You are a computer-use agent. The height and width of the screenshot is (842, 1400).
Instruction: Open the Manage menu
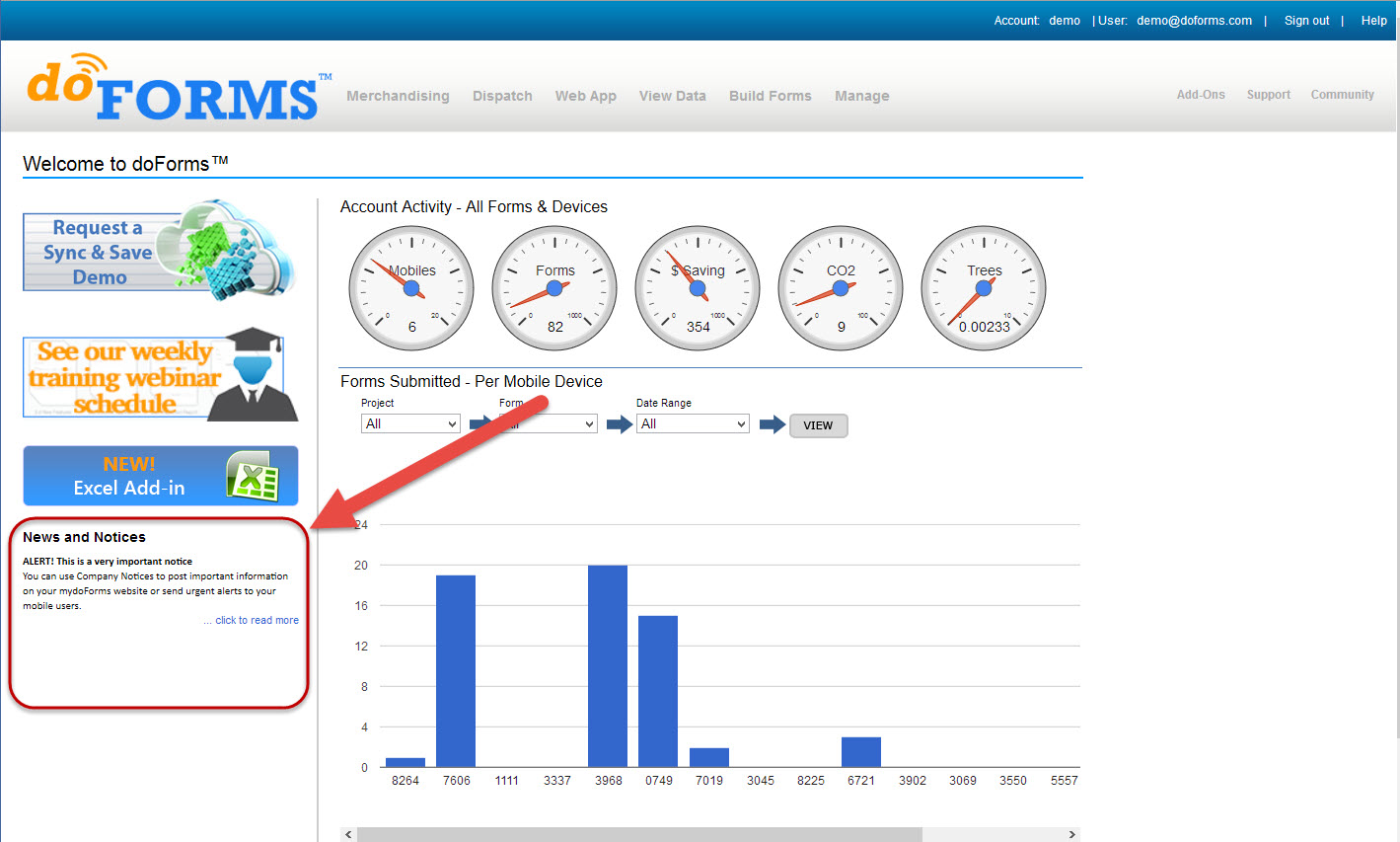861,96
